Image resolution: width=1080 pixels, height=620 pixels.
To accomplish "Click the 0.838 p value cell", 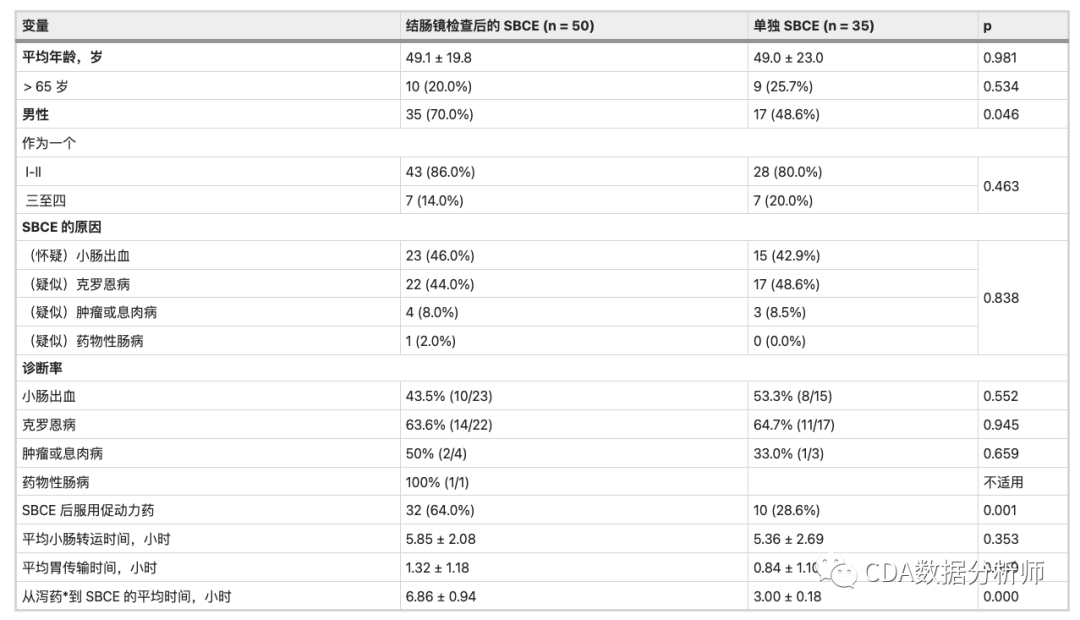I will 1001,298.
